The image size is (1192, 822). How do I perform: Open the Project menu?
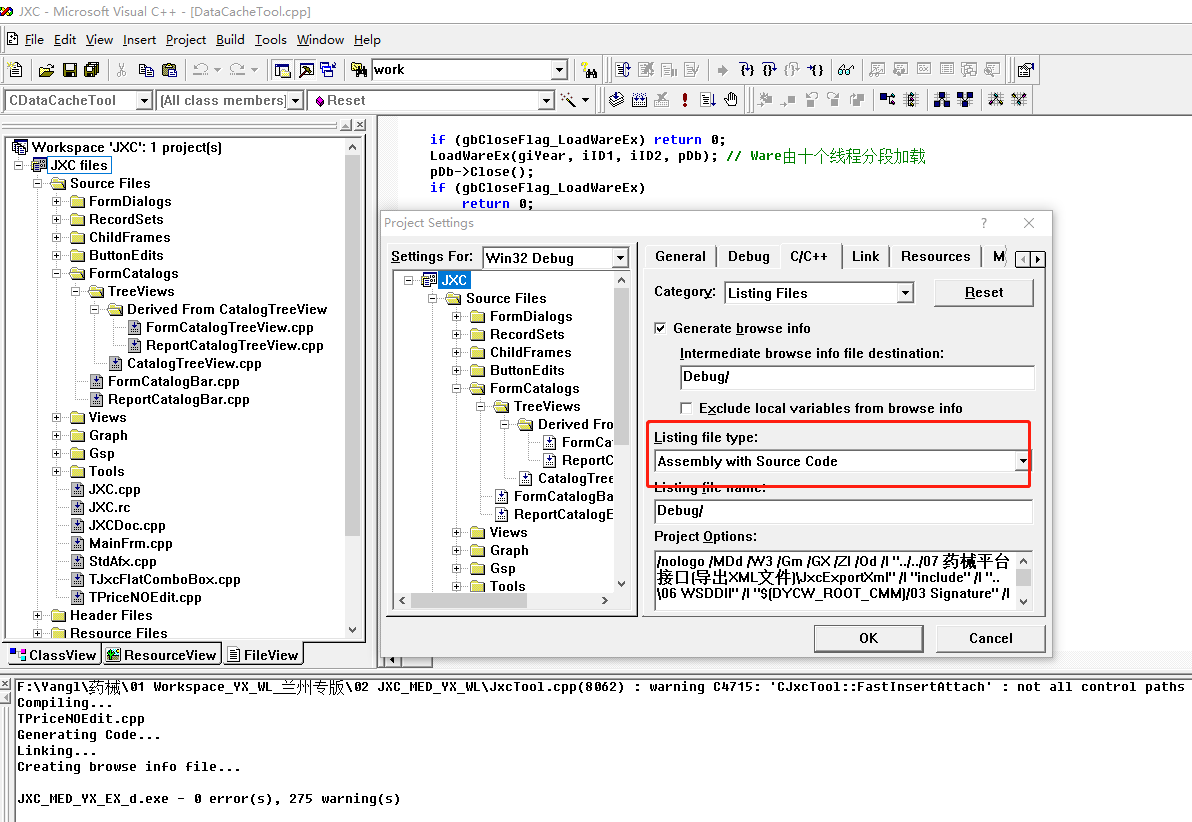(185, 40)
